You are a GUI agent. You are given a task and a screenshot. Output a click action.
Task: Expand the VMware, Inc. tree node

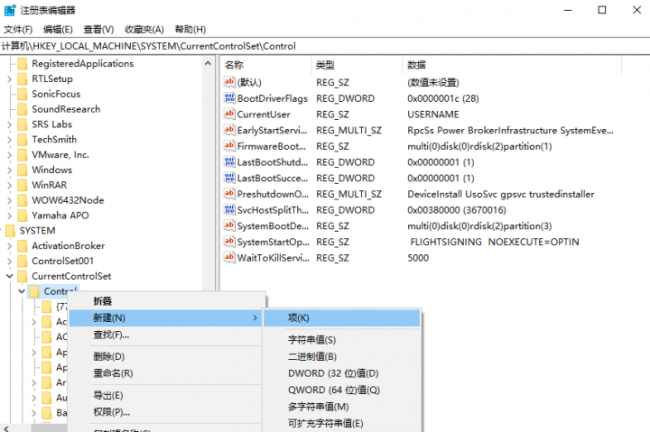[10, 155]
